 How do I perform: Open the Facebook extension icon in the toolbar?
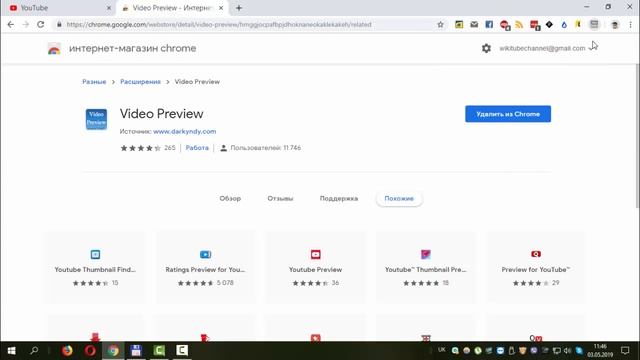tap(489, 24)
